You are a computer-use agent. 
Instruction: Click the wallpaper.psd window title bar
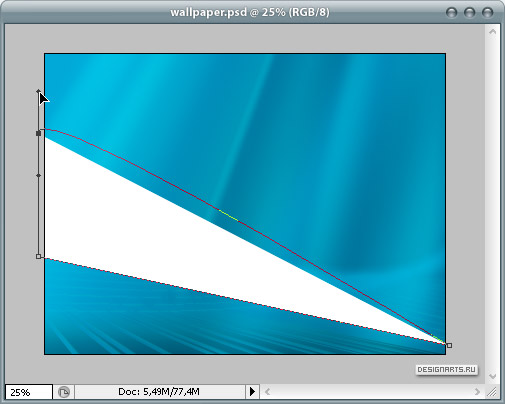(x=250, y=12)
